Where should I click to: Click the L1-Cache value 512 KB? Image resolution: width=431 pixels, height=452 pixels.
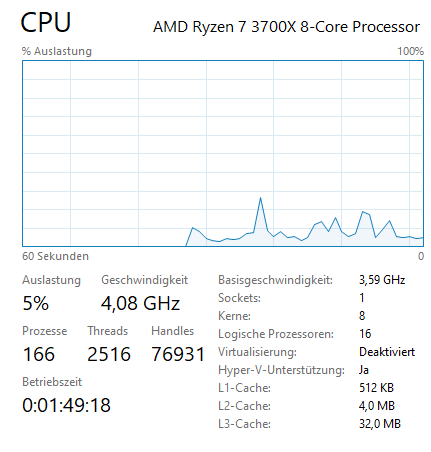pos(376,388)
